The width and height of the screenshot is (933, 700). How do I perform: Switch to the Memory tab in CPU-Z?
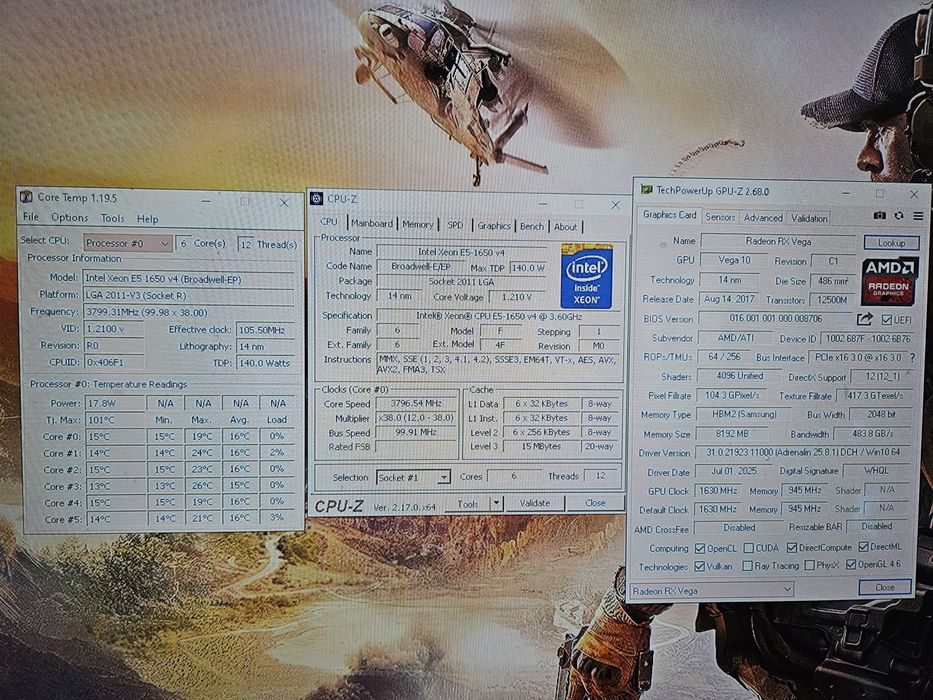click(418, 224)
